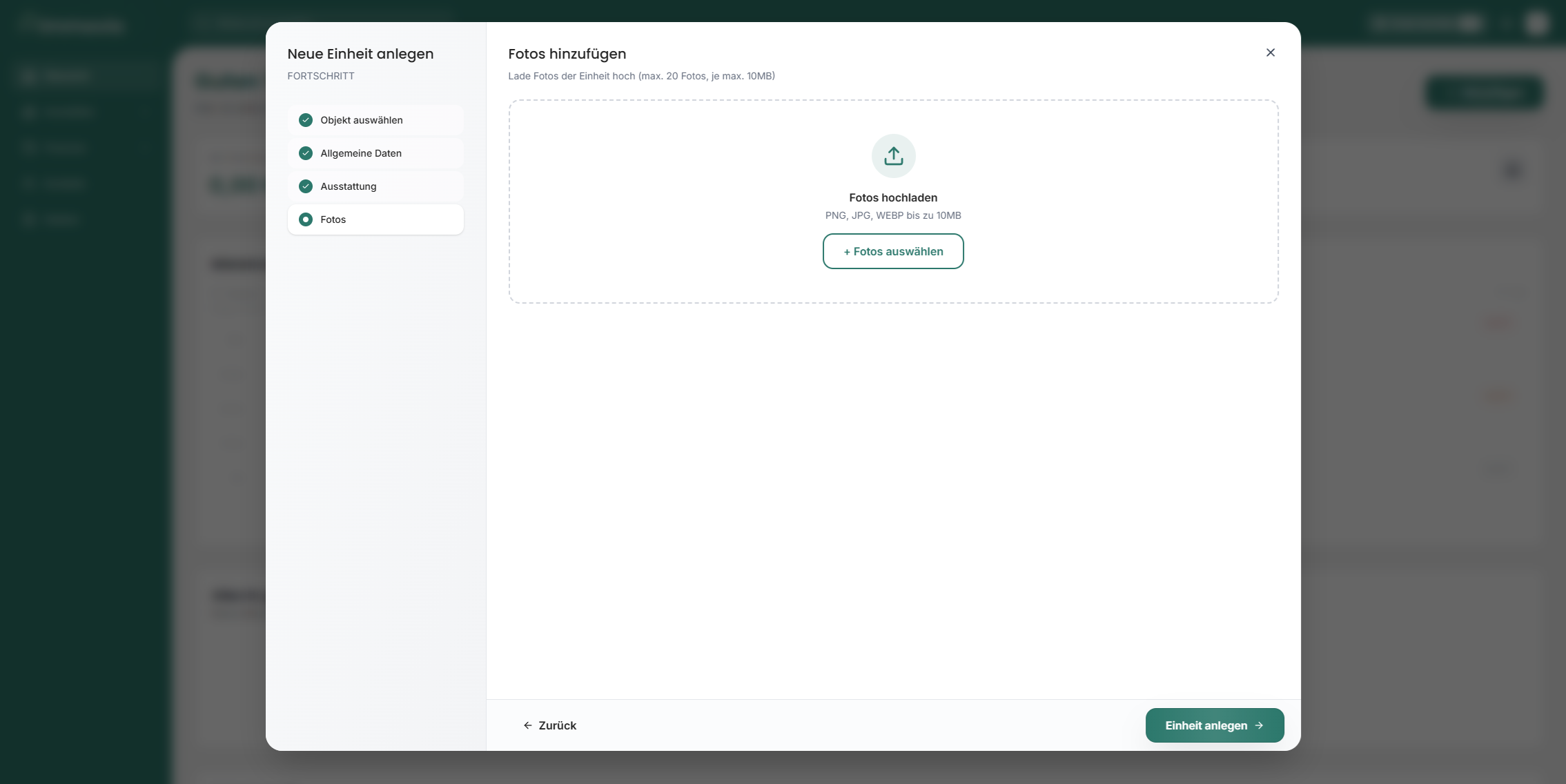This screenshot has width=1566, height=784.
Task: Click the Neue Einheit anlegen heading
Action: [360, 54]
